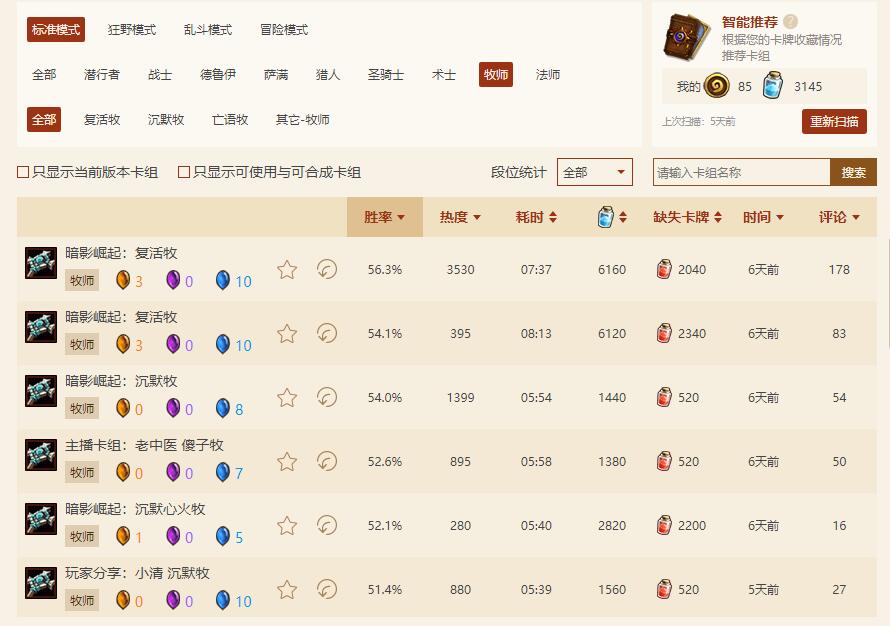This screenshot has height=626, width=890.
Task: Click the 搜索 button
Action: (x=853, y=172)
